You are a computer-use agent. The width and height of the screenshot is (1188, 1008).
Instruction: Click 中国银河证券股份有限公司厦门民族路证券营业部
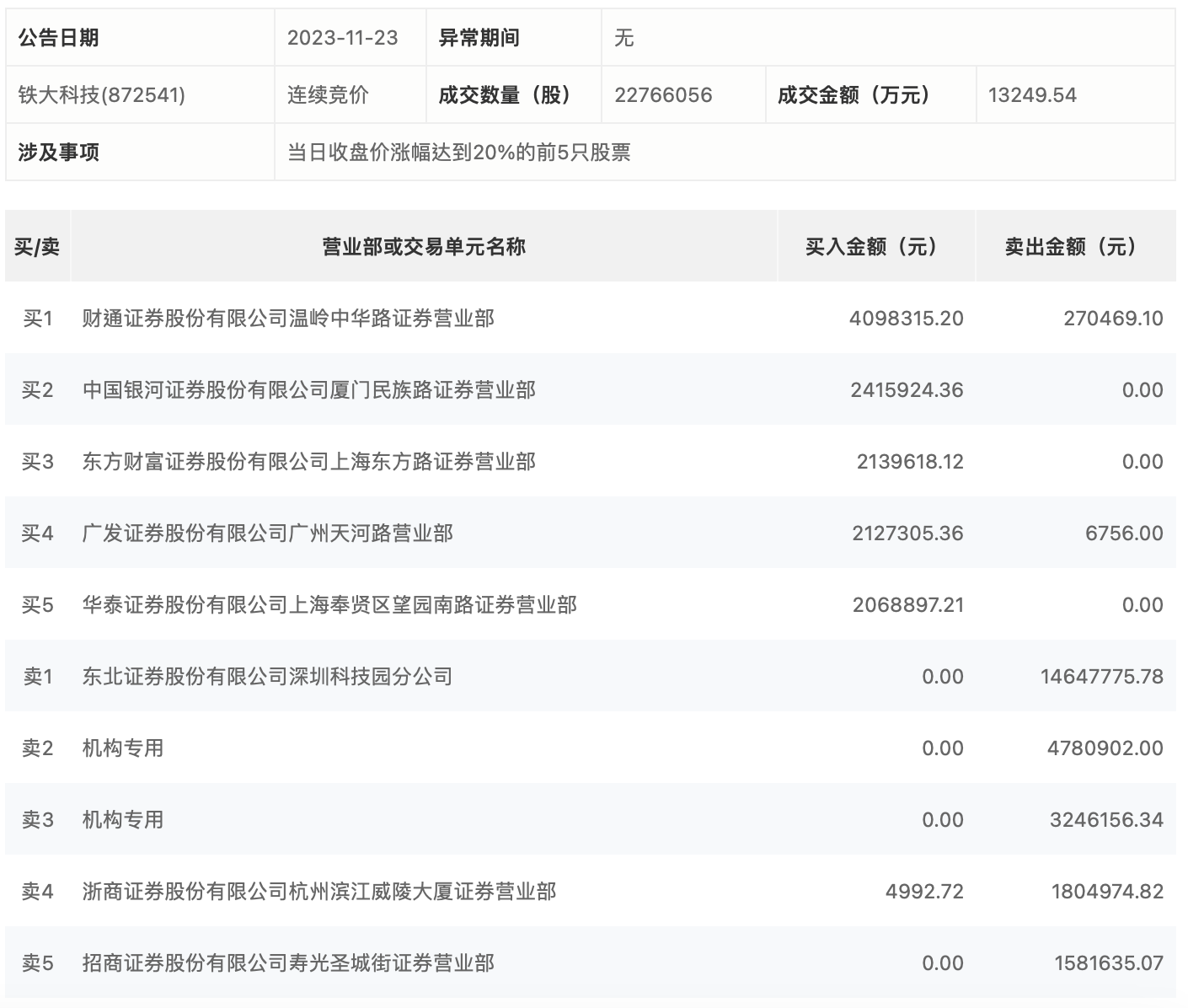[308, 390]
